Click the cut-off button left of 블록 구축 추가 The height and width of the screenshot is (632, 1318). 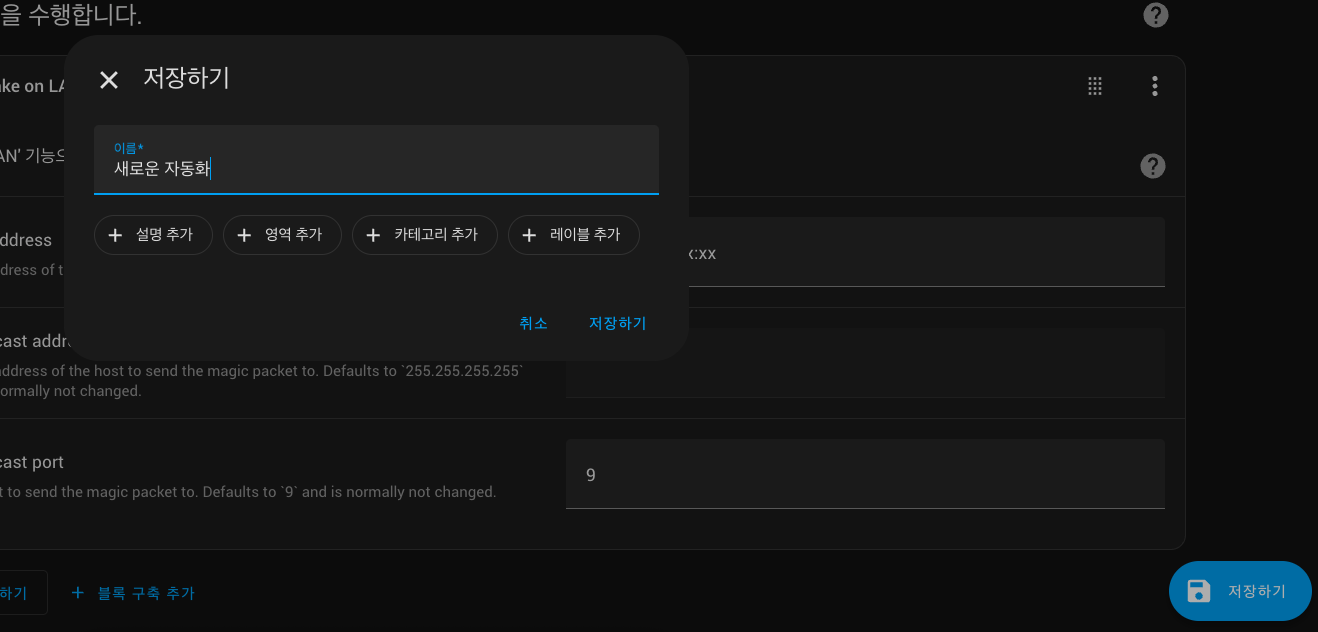[x=20, y=593]
